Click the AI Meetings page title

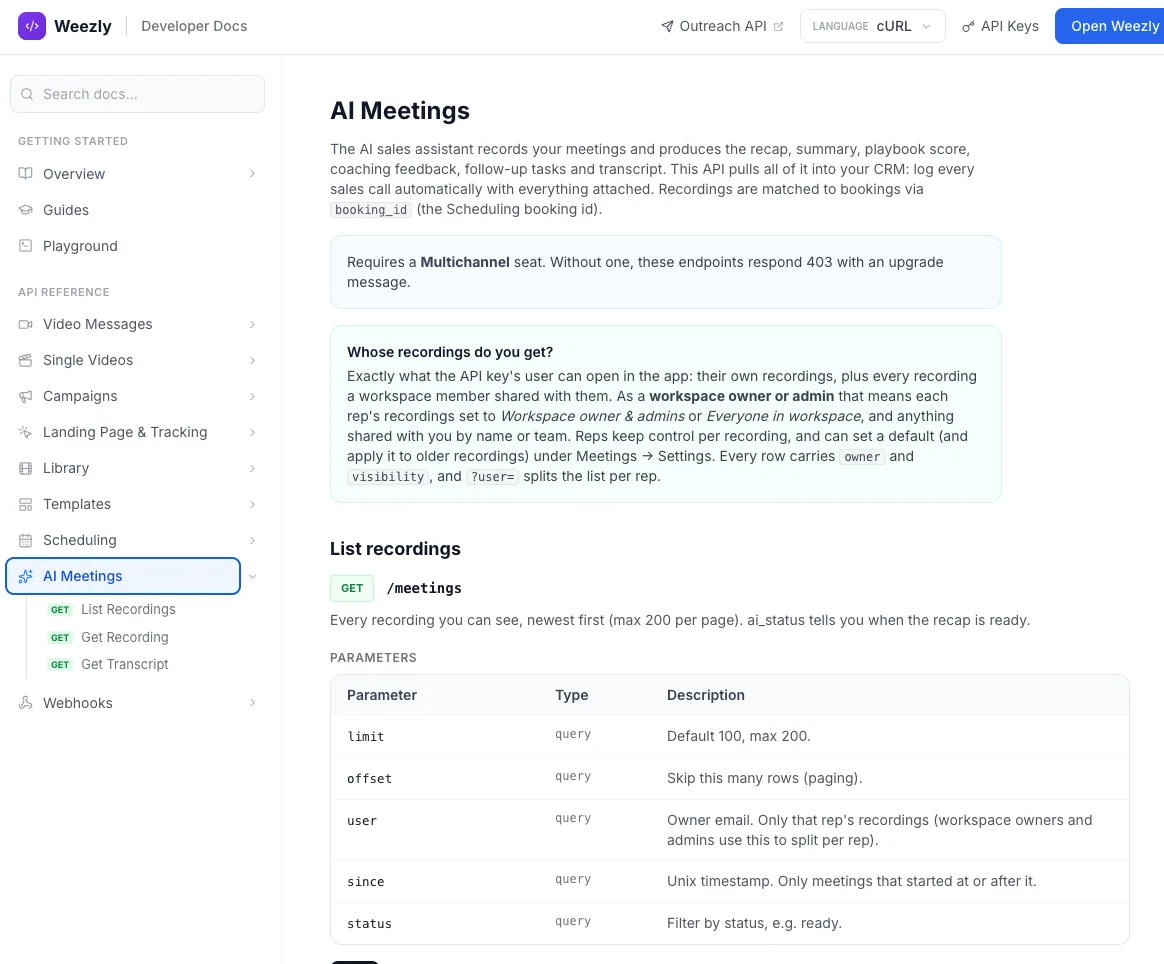pos(399,111)
